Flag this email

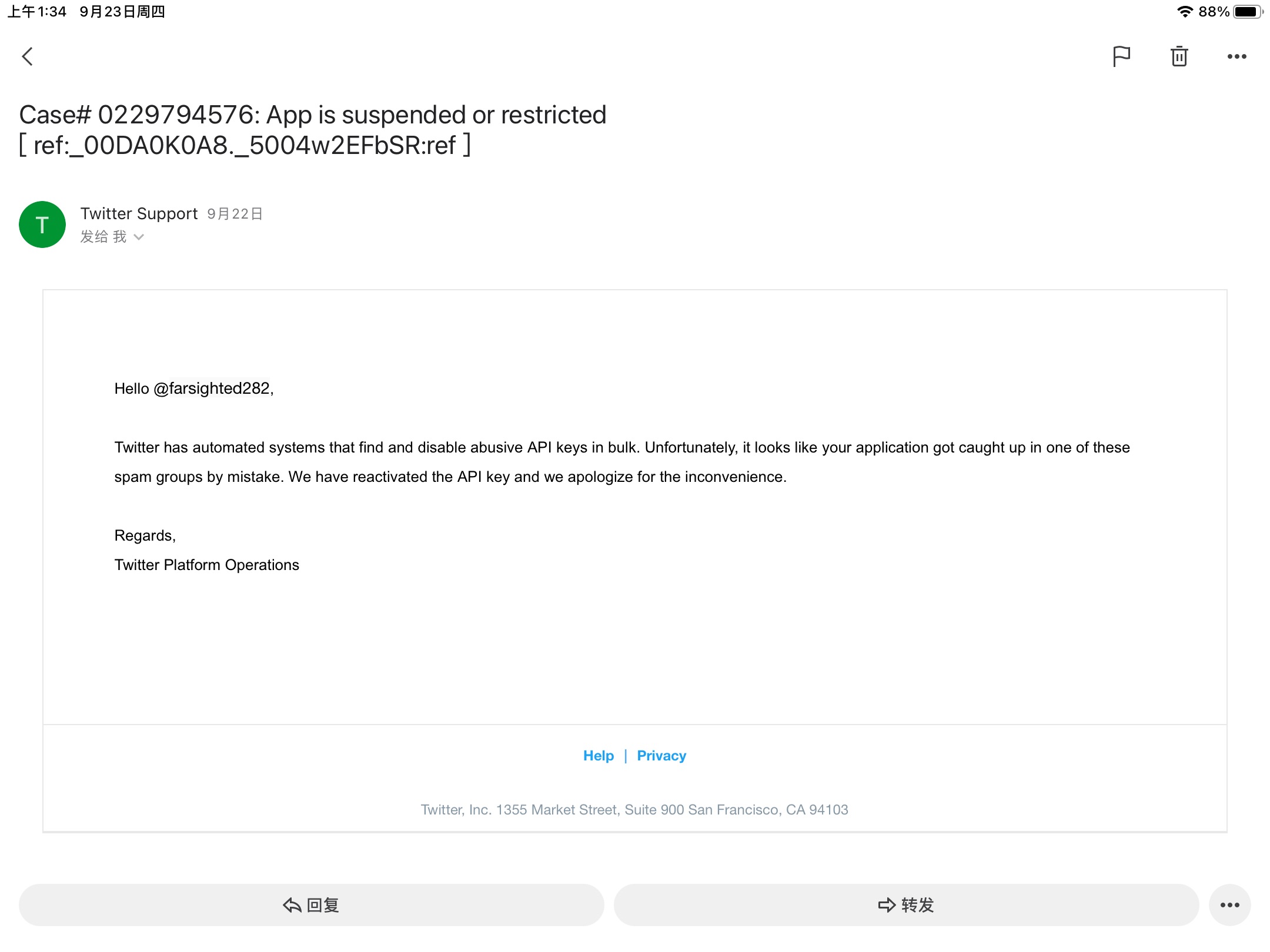pyautogui.click(x=1121, y=56)
